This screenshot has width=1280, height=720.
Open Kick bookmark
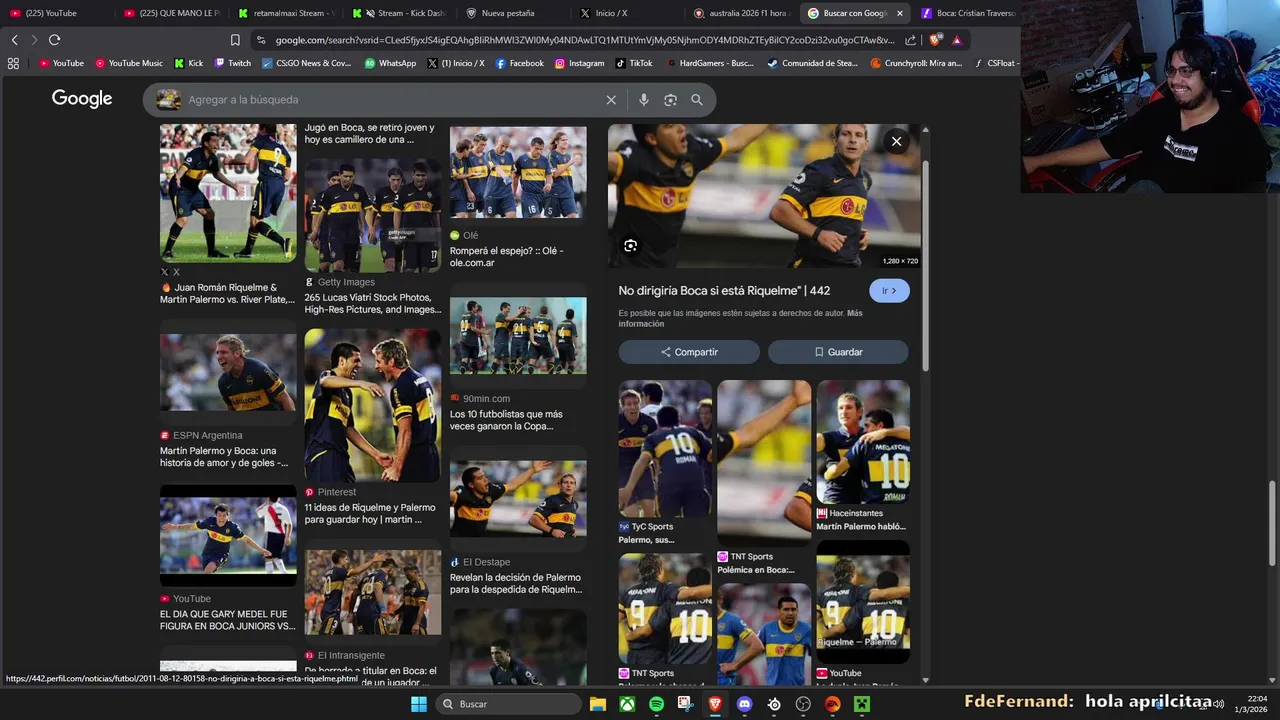[x=188, y=63]
